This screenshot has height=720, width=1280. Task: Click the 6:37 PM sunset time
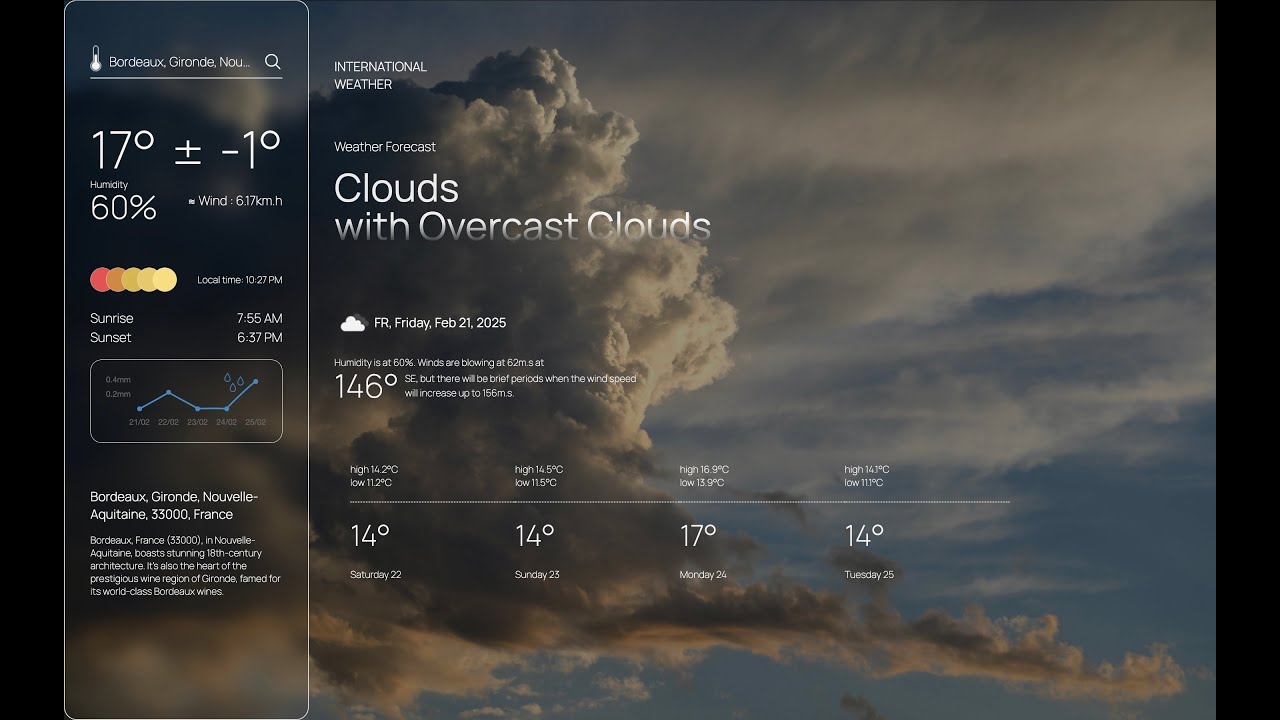tap(259, 337)
